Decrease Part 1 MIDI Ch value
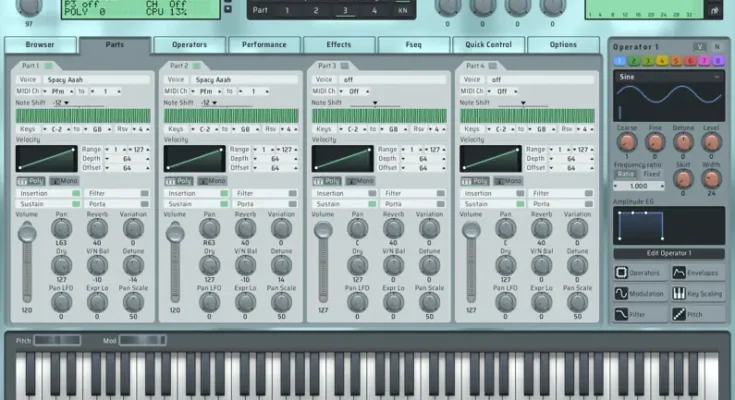Screen dimensions: 735x400 (x=45, y=91)
